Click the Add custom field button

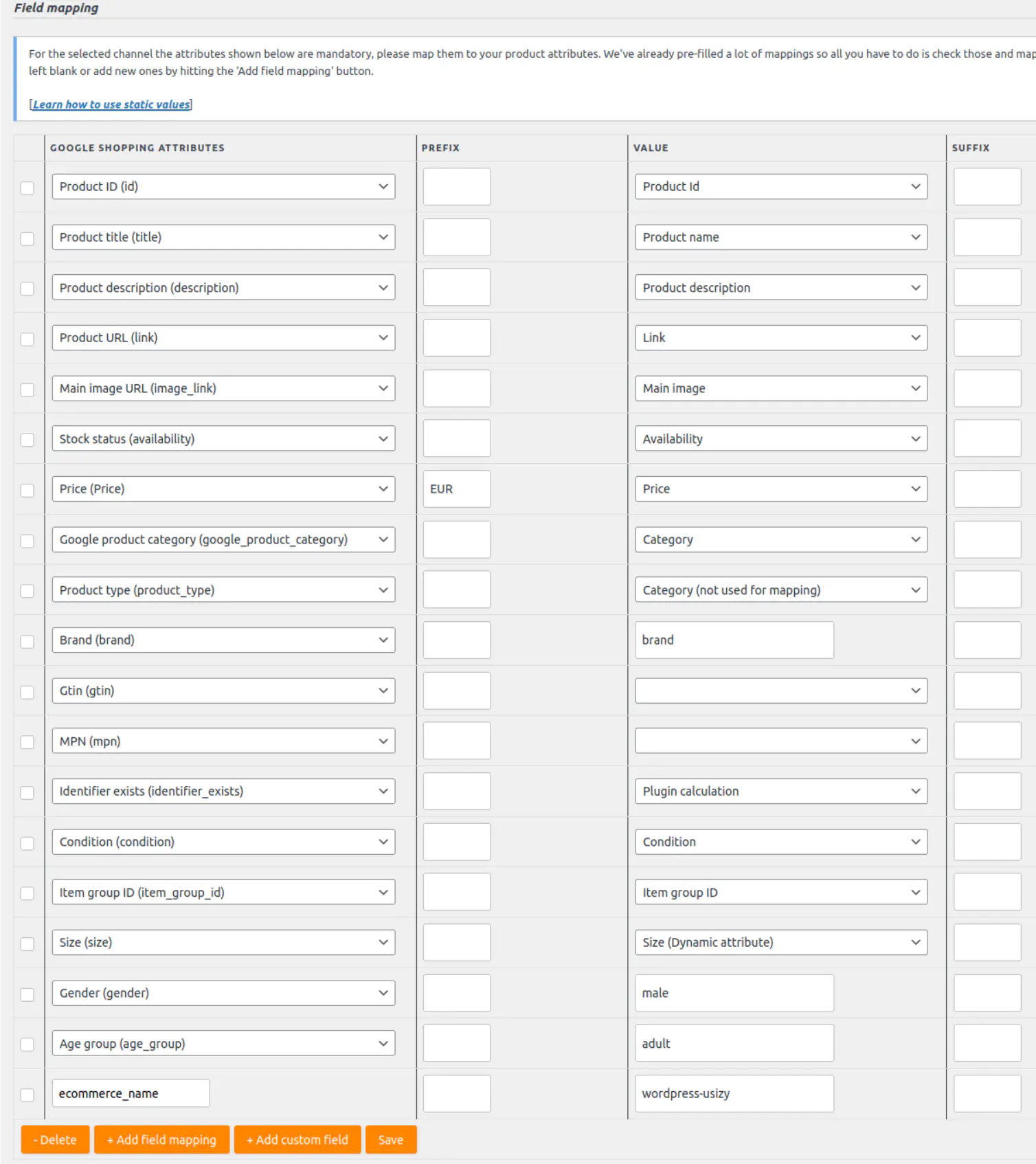tap(297, 1140)
